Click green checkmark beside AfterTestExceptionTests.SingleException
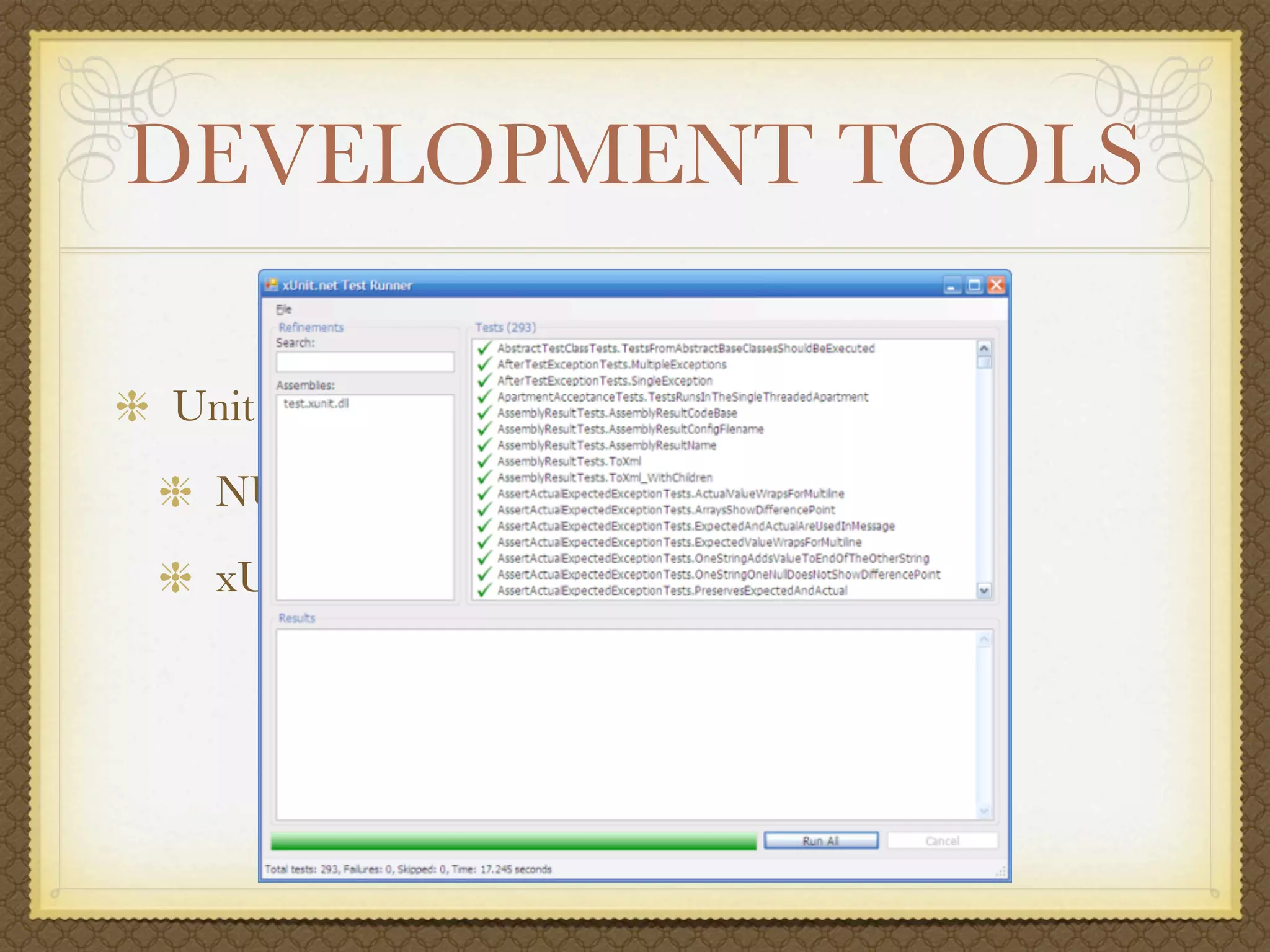Image resolution: width=1270 pixels, height=952 pixels. [484, 380]
